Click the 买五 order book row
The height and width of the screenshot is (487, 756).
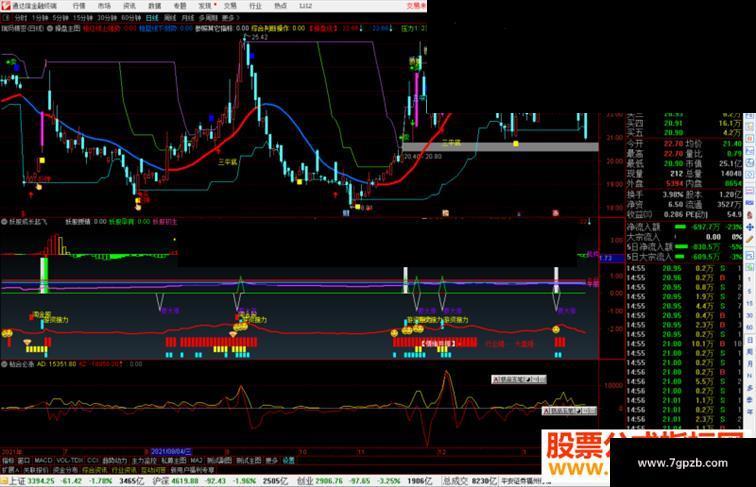[x=684, y=133]
